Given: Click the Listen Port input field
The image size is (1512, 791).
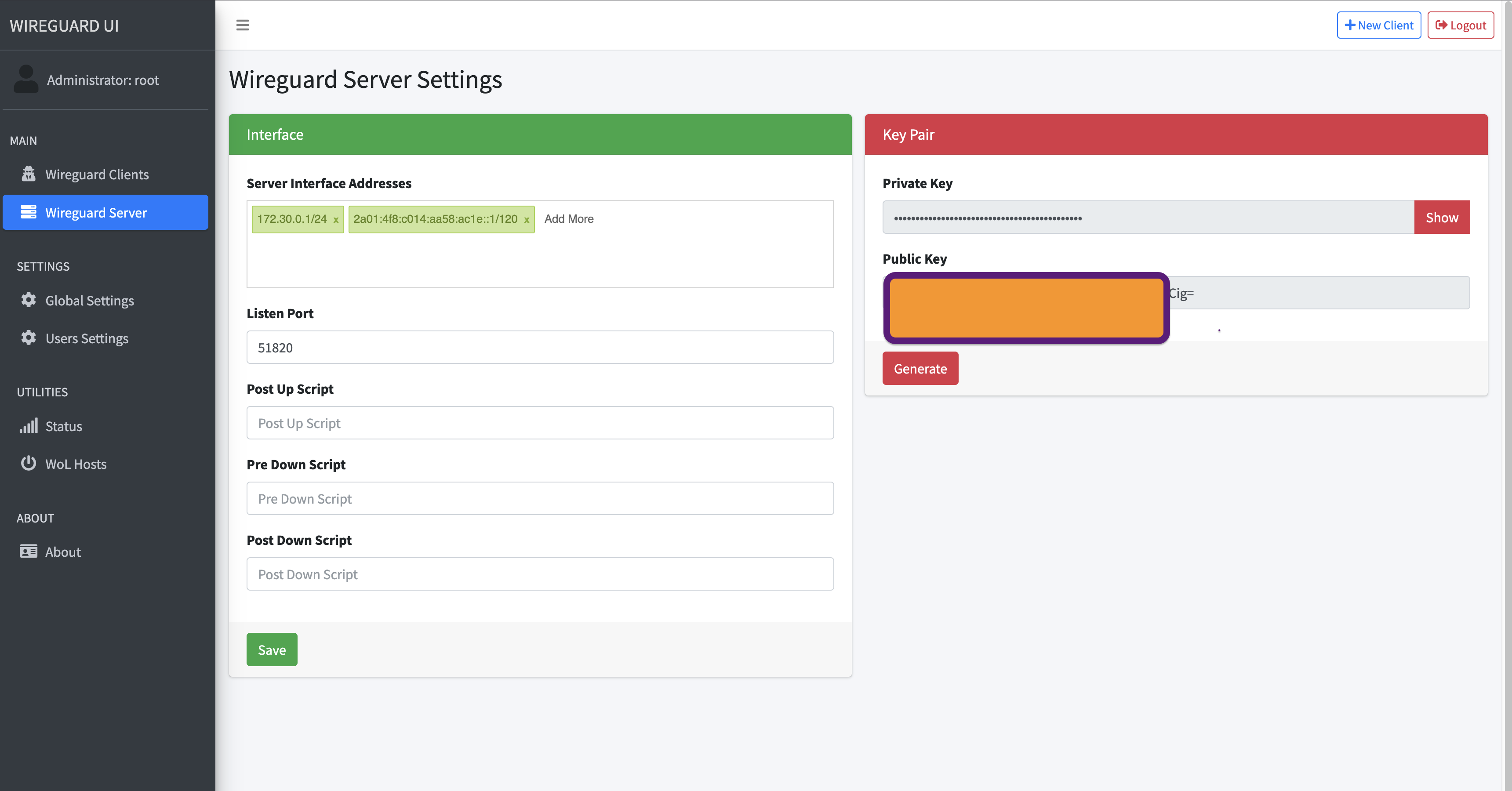Looking at the screenshot, I should click(x=539, y=348).
